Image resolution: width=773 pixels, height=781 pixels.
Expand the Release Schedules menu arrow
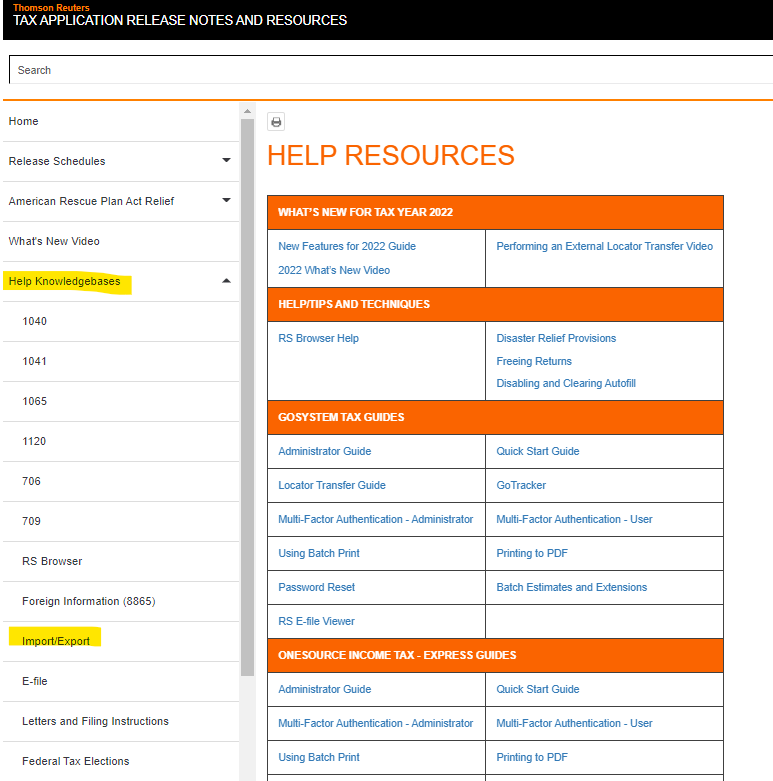tap(226, 160)
